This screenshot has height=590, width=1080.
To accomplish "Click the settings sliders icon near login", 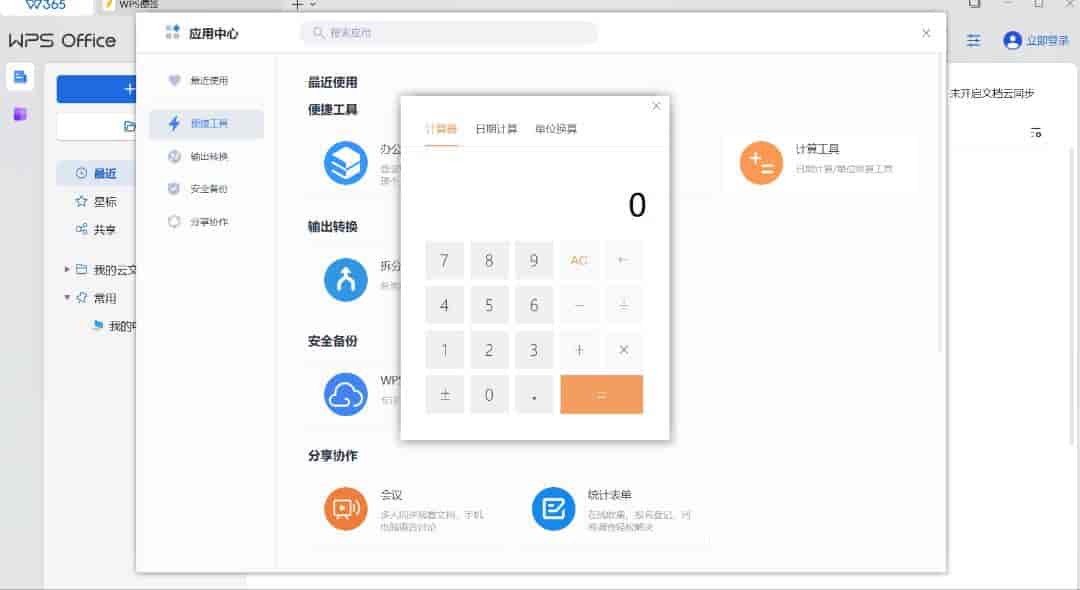I will [973, 40].
